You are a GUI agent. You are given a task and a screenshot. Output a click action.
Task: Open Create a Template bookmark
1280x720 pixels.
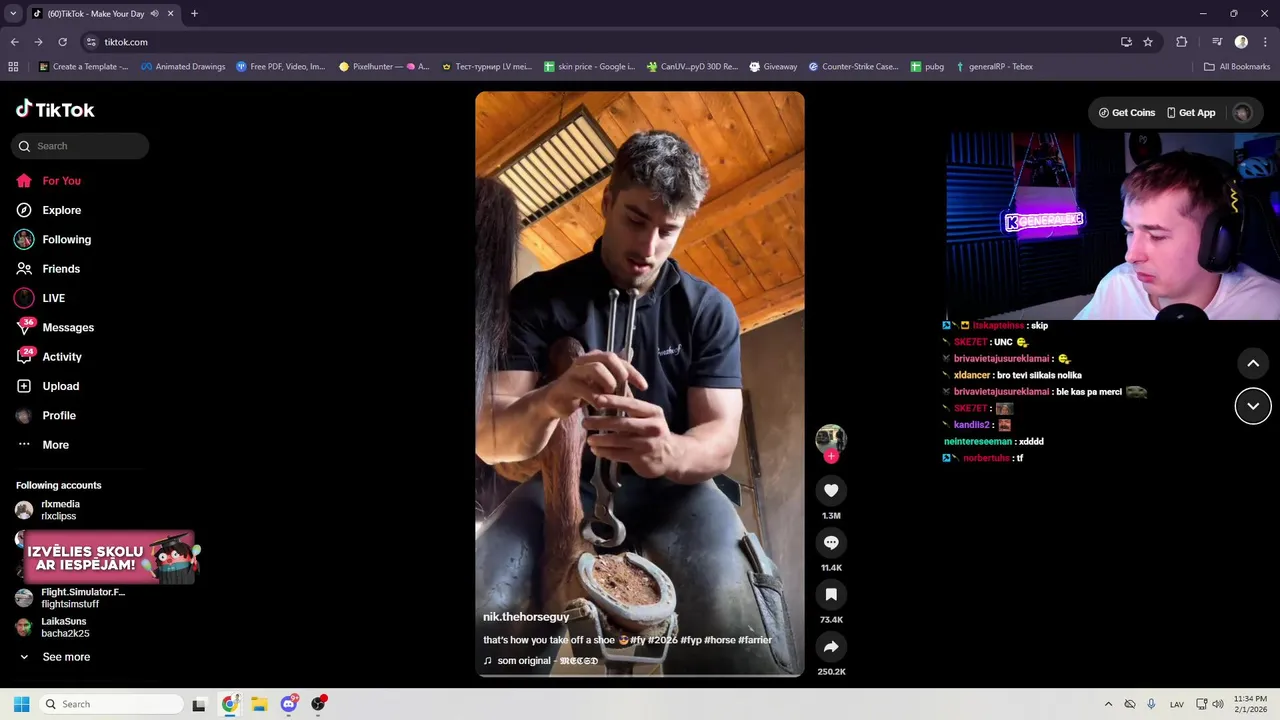[83, 67]
